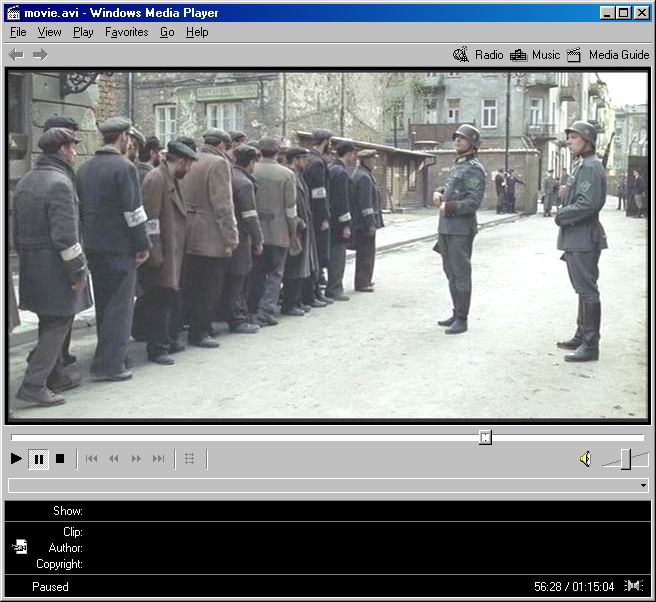Viewport: 656px width, 602px height.
Task: Open the Media Guide clapperboard icon
Action: pyautogui.click(x=574, y=55)
